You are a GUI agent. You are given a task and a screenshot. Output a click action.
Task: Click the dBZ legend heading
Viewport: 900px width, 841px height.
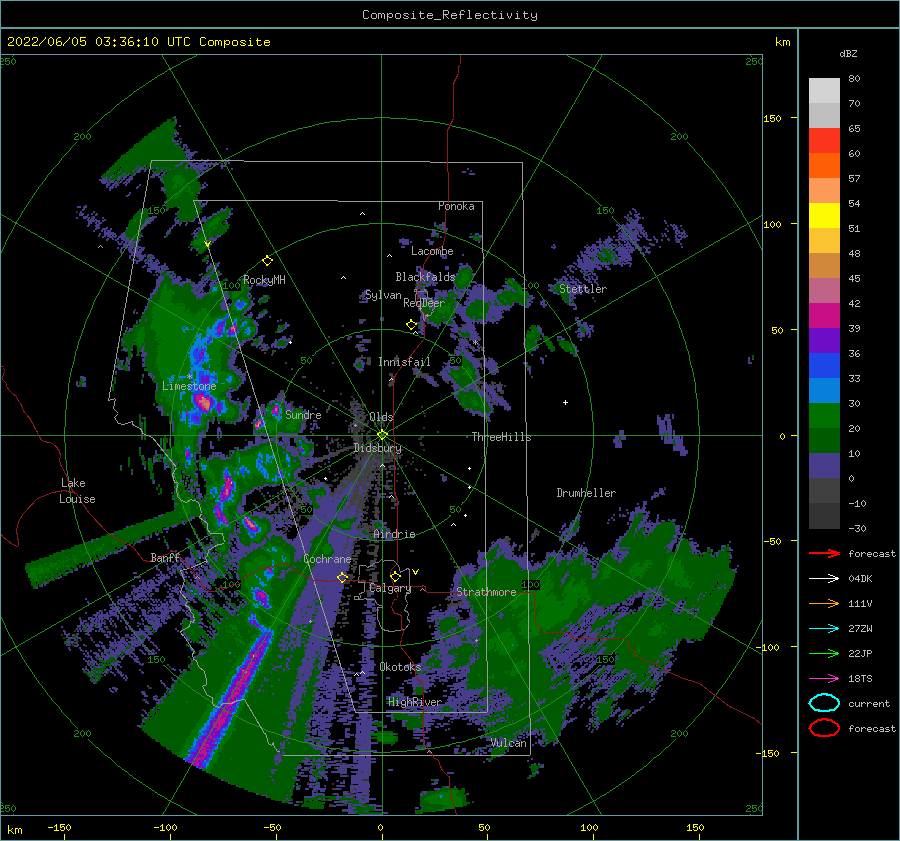pyautogui.click(x=848, y=53)
